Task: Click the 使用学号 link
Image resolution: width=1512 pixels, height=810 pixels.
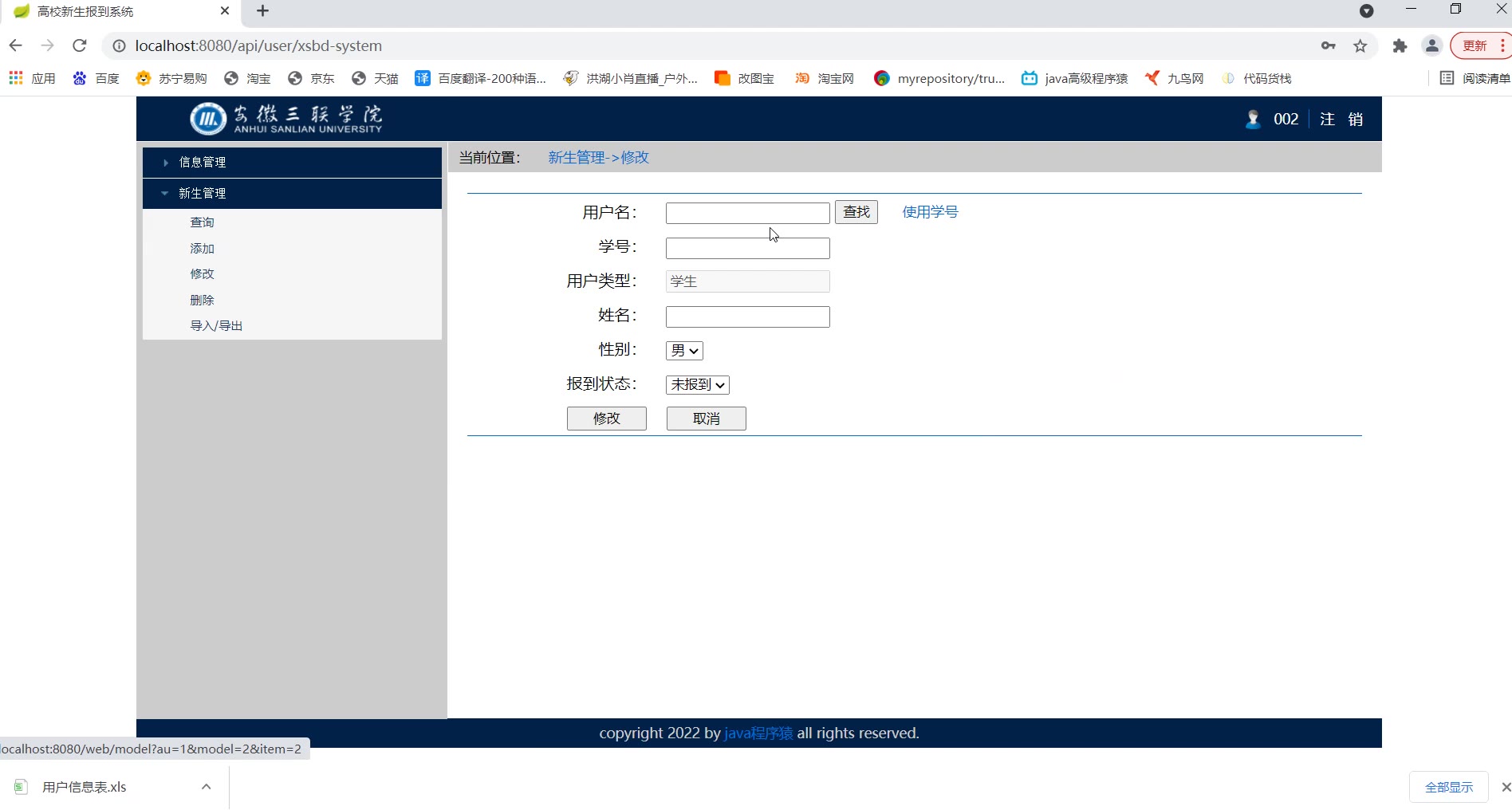Action: pos(930,212)
